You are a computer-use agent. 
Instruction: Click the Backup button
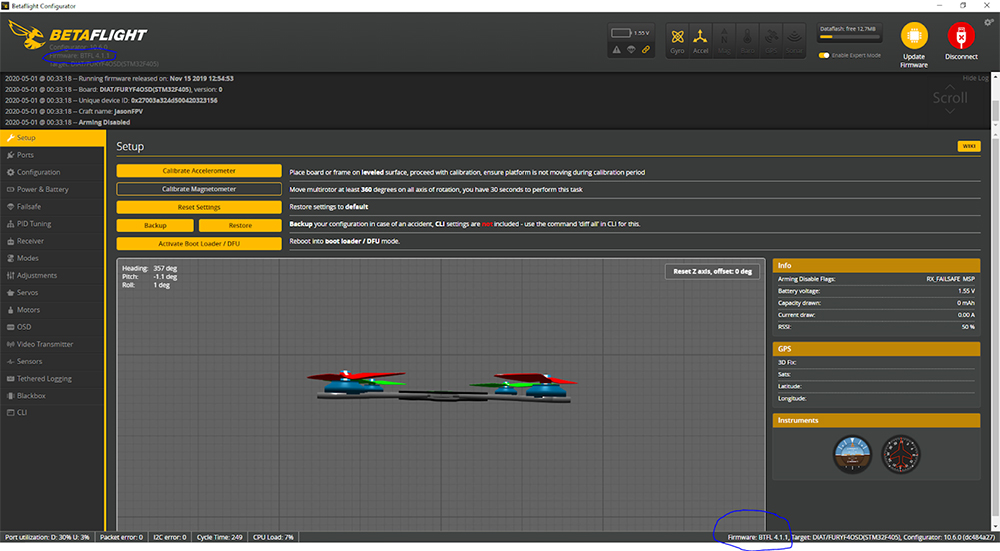(x=155, y=225)
